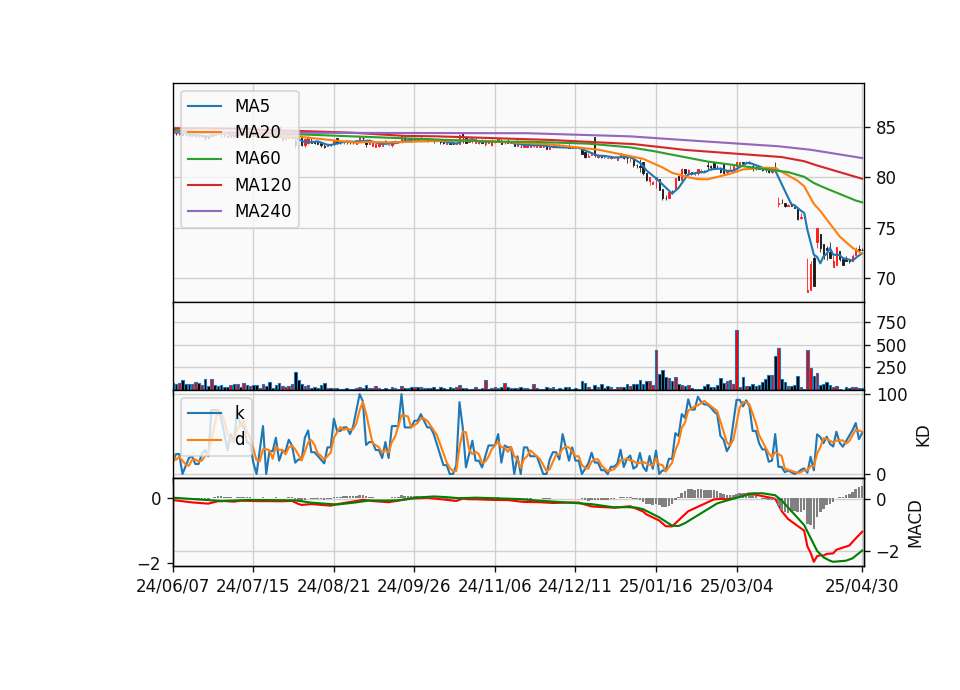The width and height of the screenshot is (960, 690).
Task: Click the volume axis value 250
Action: pos(891,368)
